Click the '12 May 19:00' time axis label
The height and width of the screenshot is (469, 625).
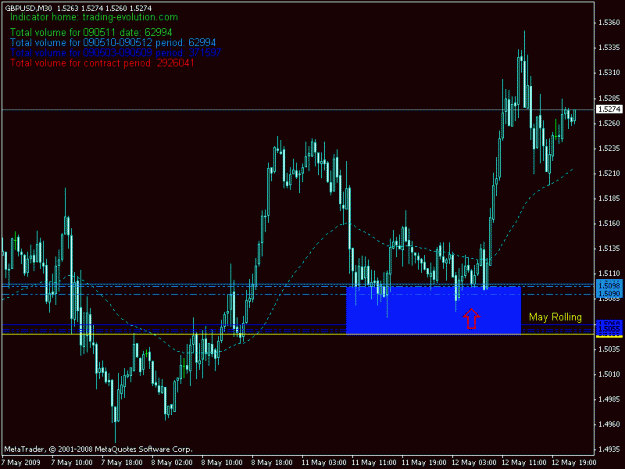click(x=574, y=463)
